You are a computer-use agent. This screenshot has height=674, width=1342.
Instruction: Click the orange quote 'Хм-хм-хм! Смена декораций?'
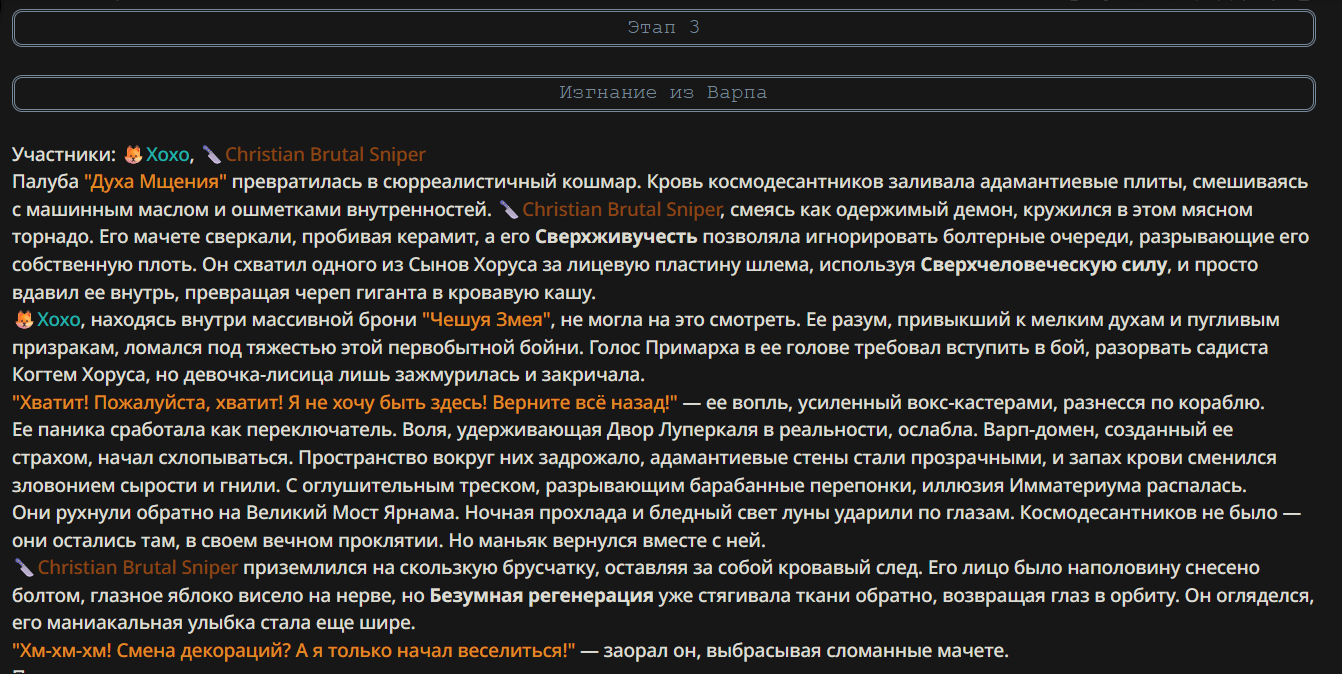pyautogui.click(x=294, y=651)
